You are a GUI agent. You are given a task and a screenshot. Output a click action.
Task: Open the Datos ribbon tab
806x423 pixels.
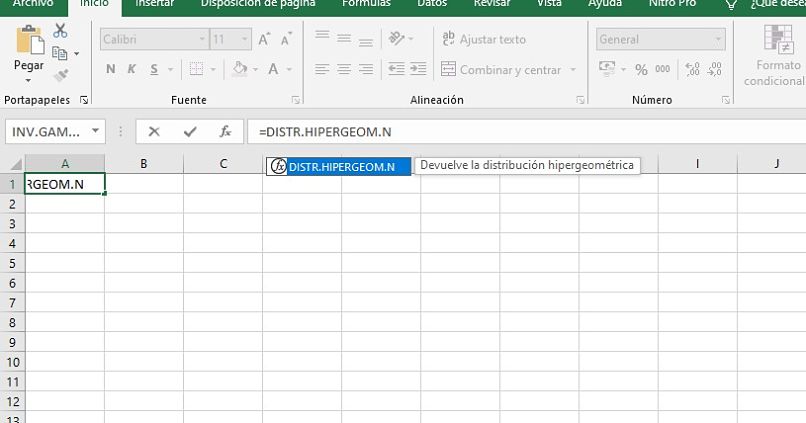coord(431,5)
